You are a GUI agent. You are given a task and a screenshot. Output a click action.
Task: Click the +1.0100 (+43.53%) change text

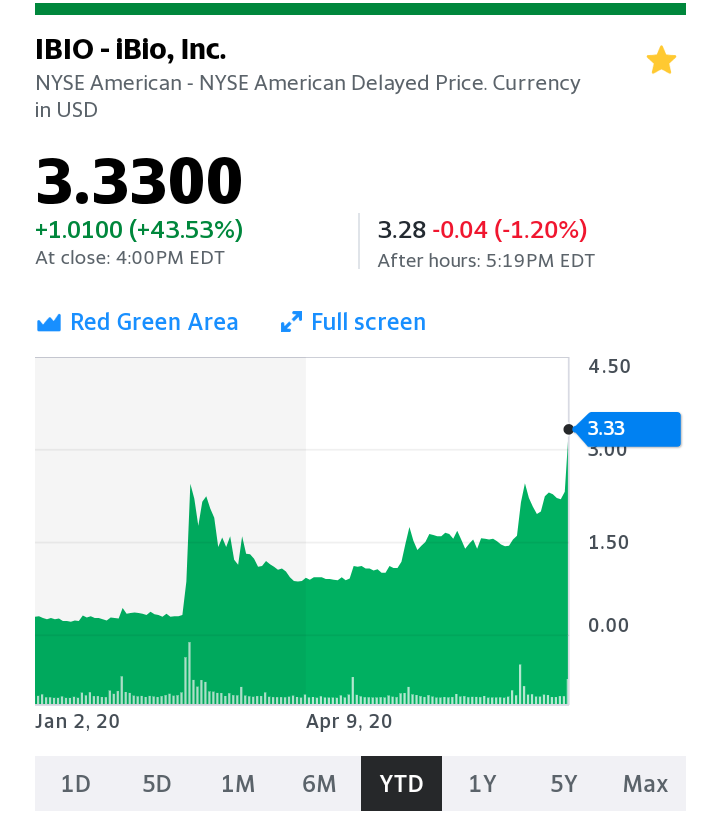139,230
